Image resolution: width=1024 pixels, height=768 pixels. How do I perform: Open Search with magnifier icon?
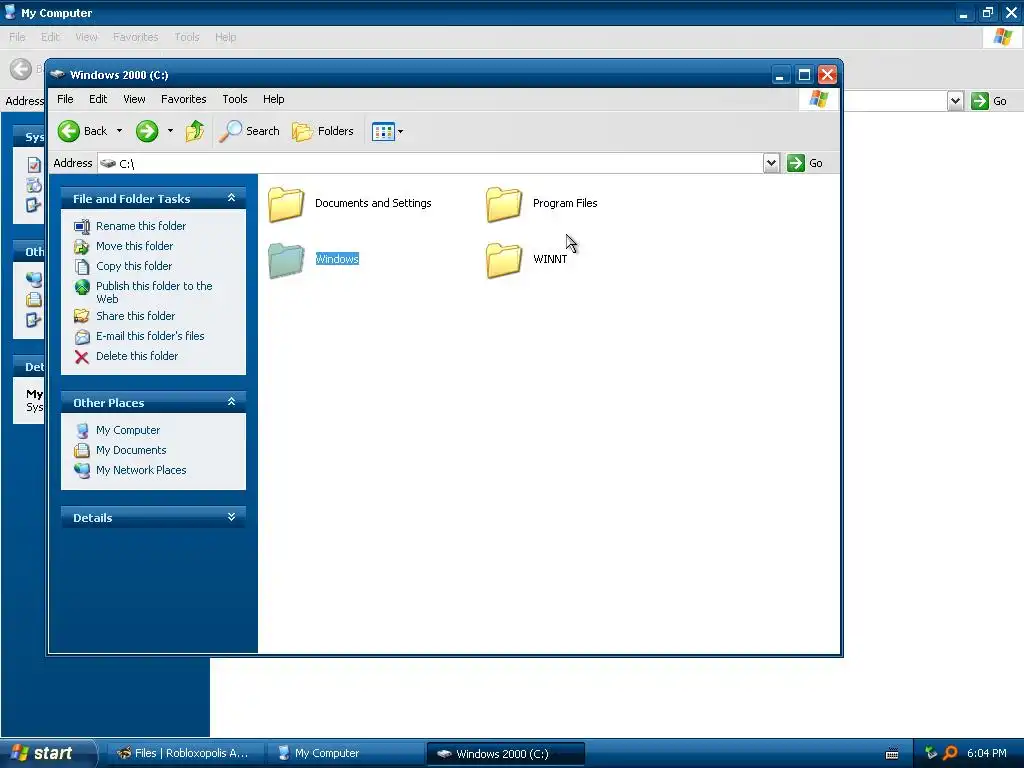[x=249, y=131]
